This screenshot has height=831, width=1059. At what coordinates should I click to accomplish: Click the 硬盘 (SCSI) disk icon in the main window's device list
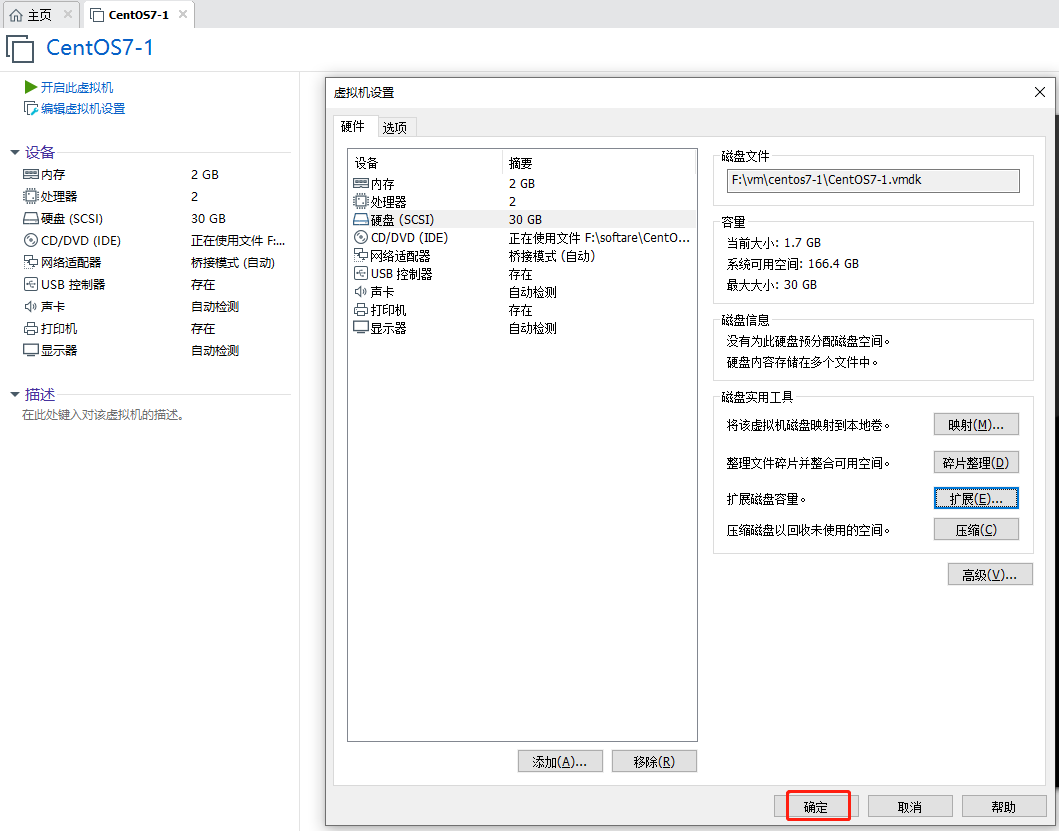click(x=30, y=219)
